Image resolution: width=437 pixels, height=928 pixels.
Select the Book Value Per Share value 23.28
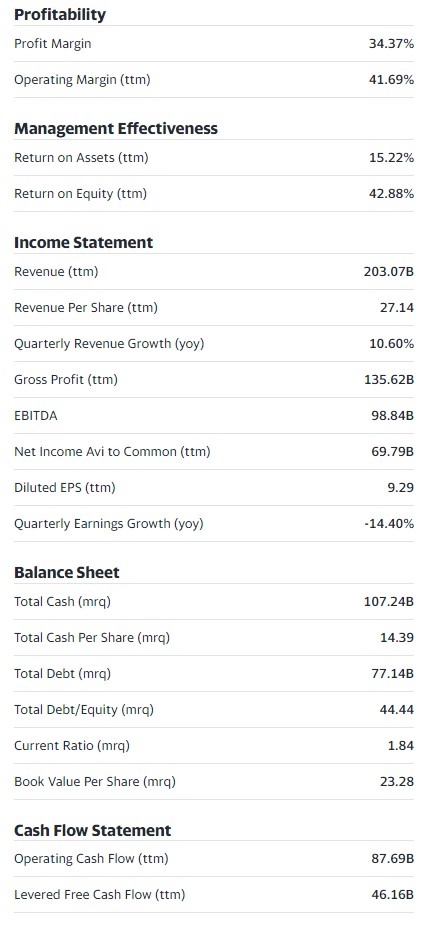397,782
